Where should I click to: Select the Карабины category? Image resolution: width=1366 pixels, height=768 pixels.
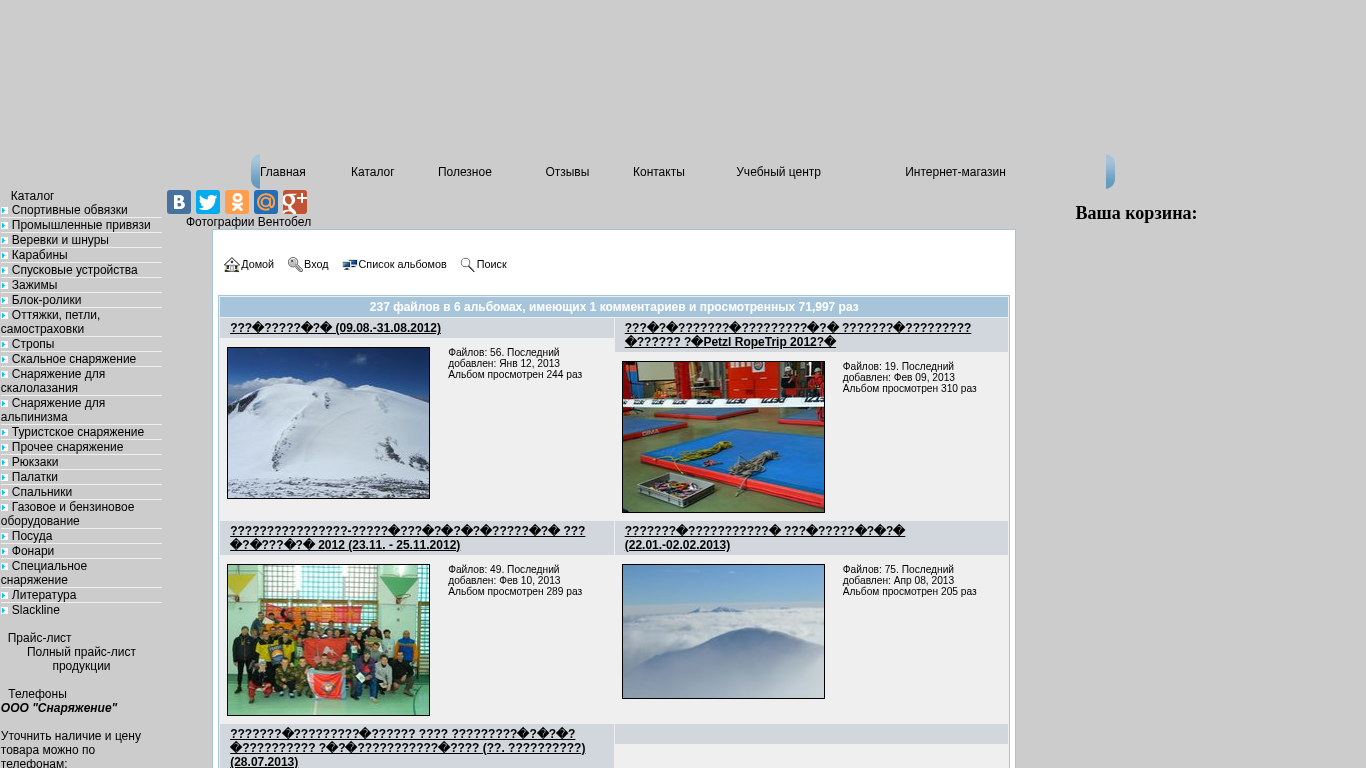click(40, 255)
